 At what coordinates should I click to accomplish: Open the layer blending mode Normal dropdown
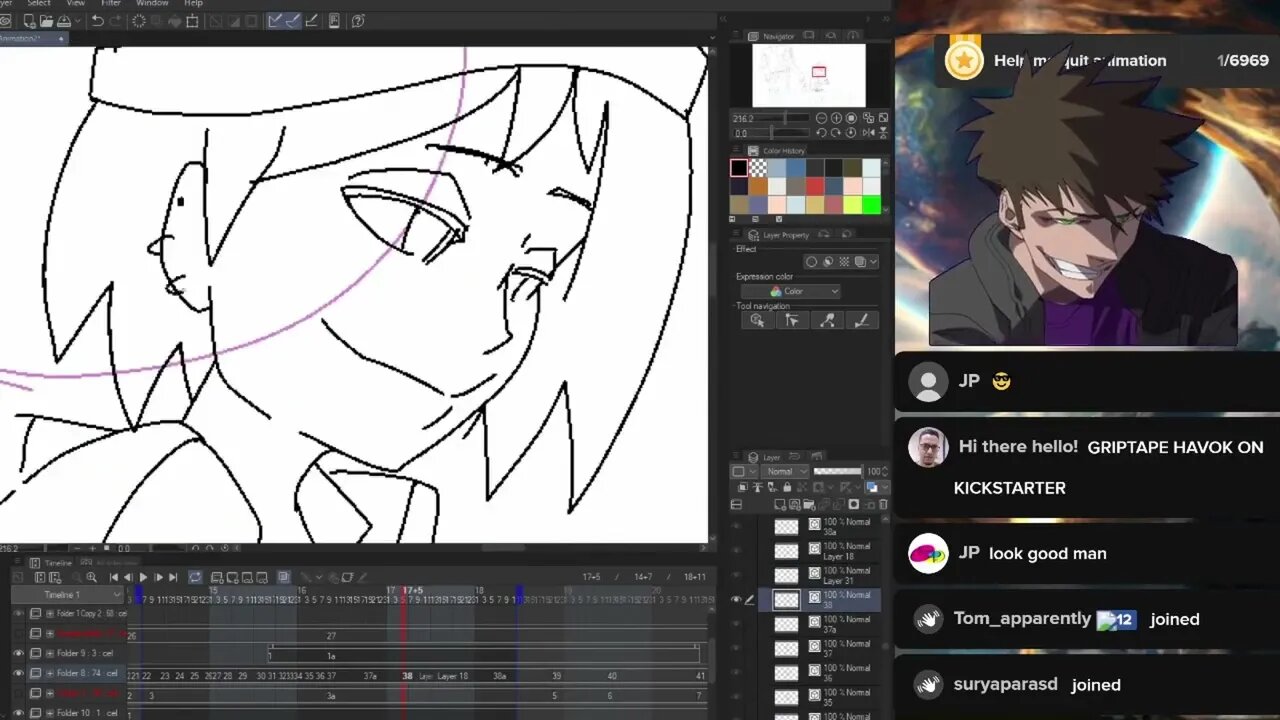(785, 471)
